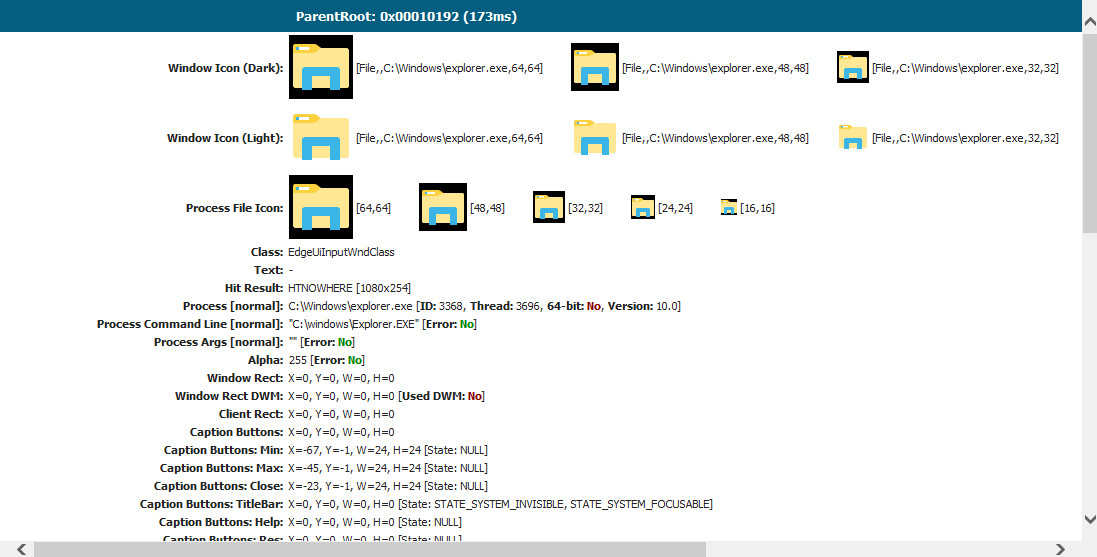This screenshot has width=1097, height=557.
Task: Click the 64x64 dark window icon
Action: pos(320,67)
